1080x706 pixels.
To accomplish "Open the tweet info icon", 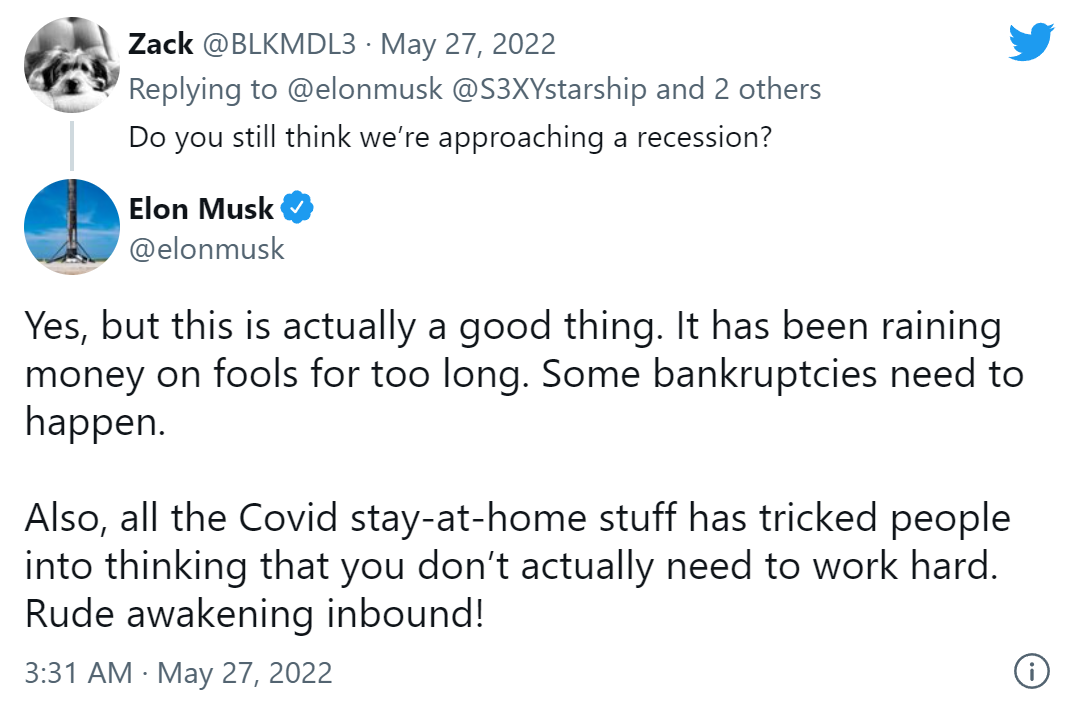I will [x=1031, y=671].
